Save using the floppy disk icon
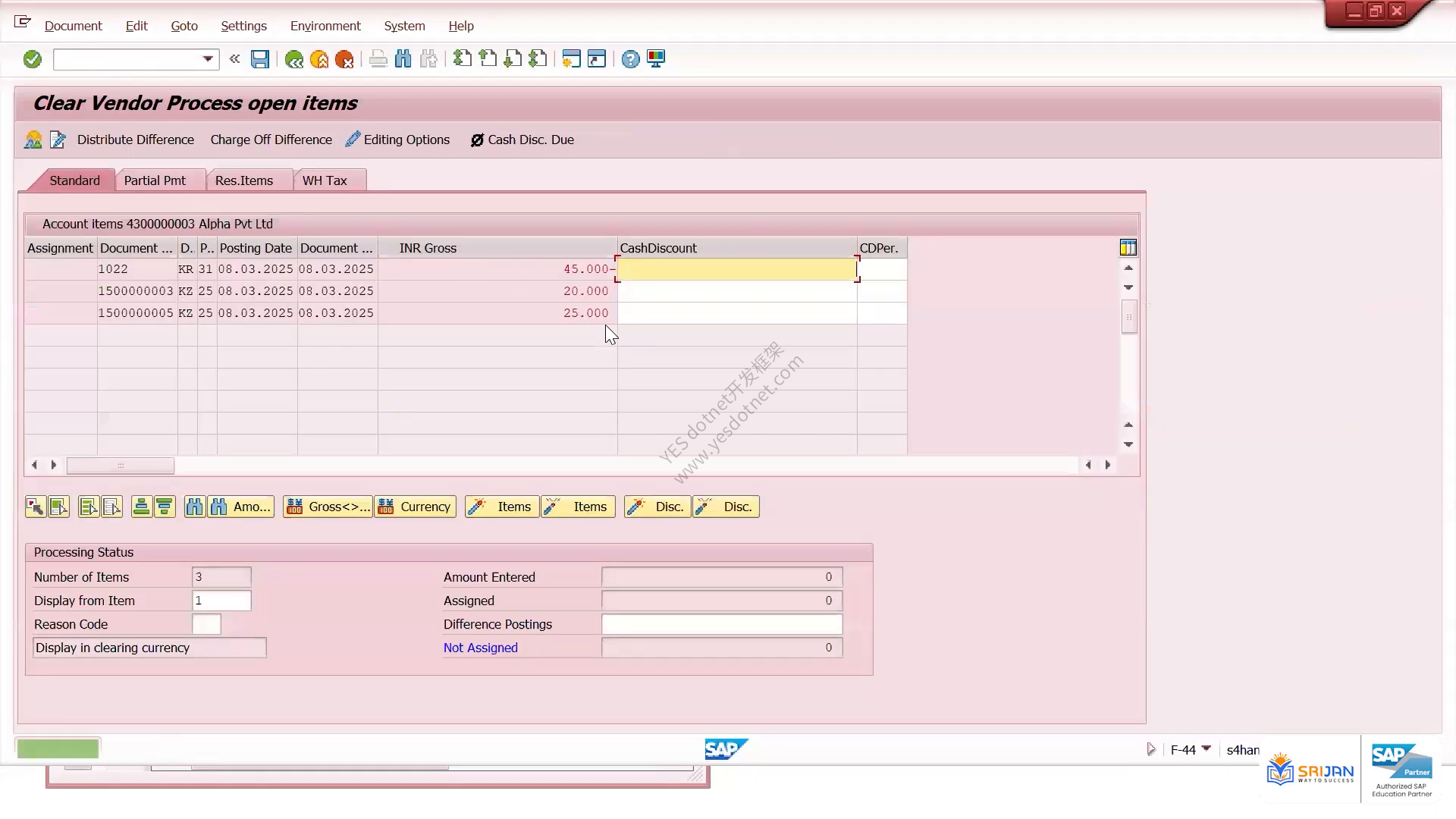 [260, 59]
